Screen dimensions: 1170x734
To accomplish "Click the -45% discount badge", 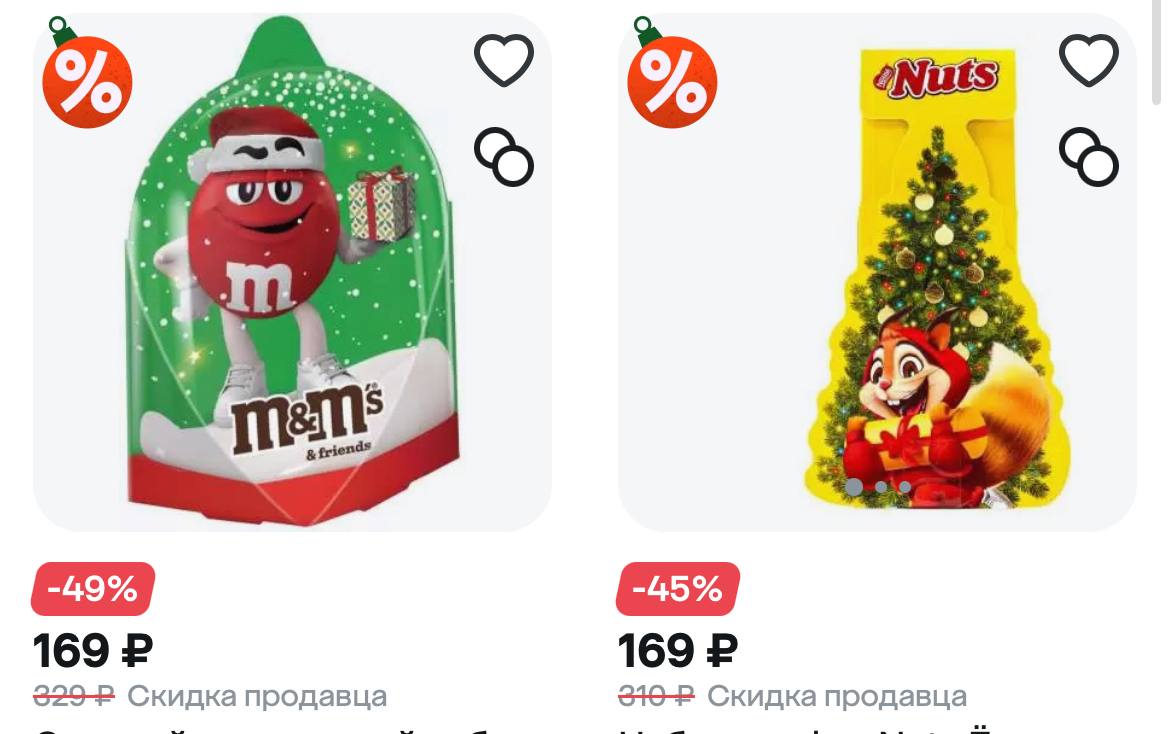I will click(x=678, y=589).
